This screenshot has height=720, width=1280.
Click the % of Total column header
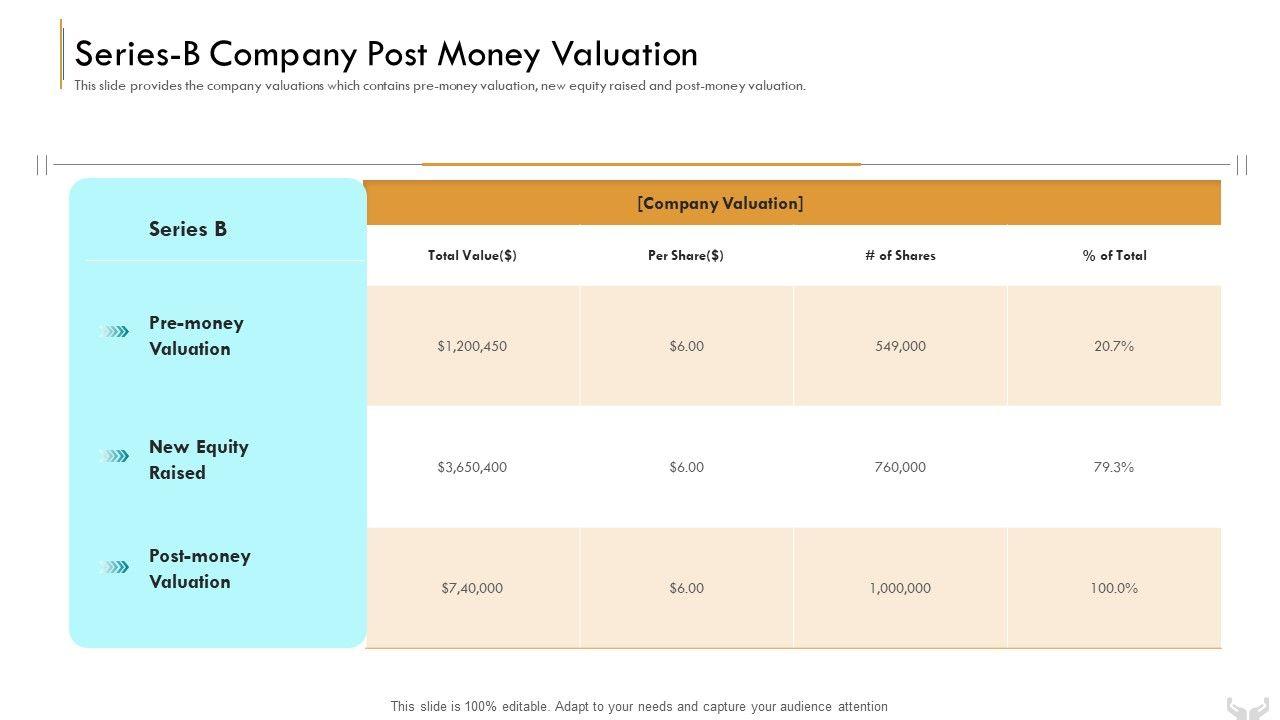click(1114, 256)
